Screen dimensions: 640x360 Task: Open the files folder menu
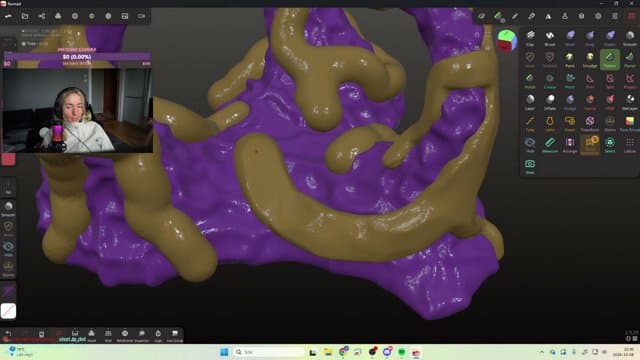(25, 16)
